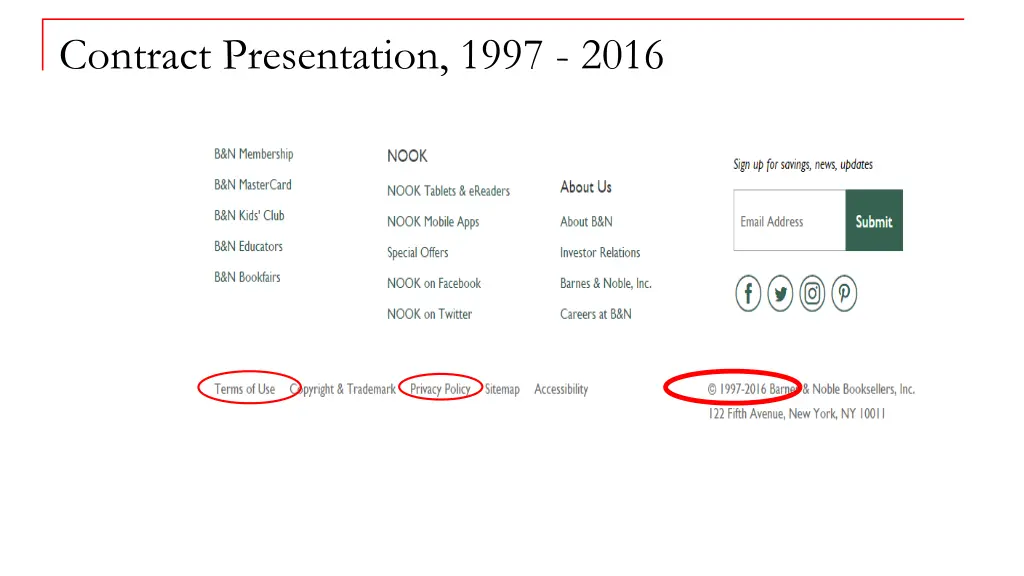
Task: Click the 122 Fifth Avenue address text
Action: [x=797, y=414]
